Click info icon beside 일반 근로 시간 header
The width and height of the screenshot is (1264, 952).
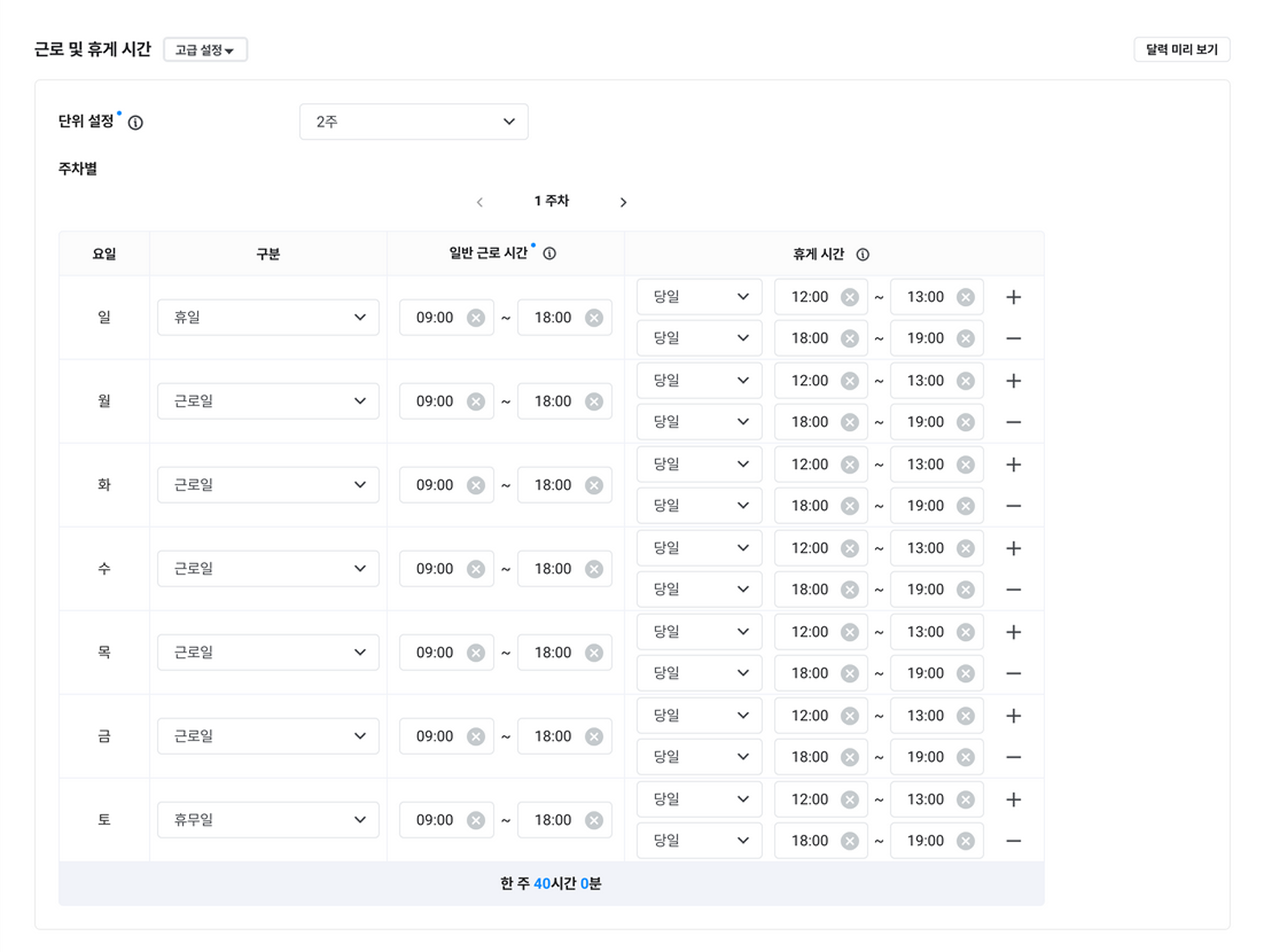(549, 253)
